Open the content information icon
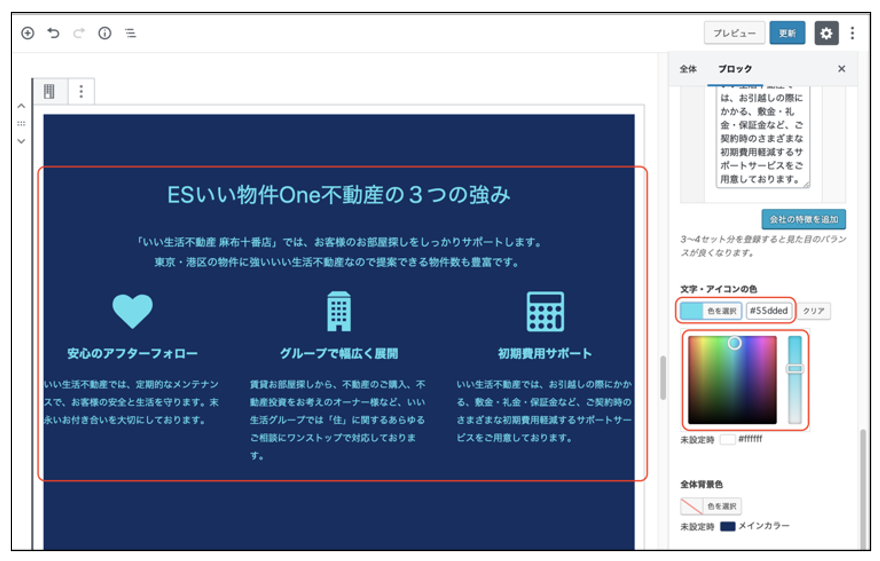 point(105,33)
